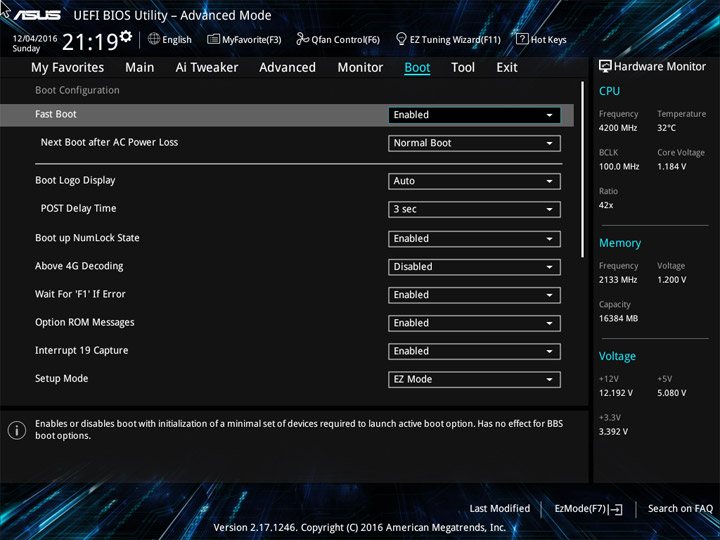
Task: Click the EzMode exit arrow icon
Action: click(x=616, y=509)
